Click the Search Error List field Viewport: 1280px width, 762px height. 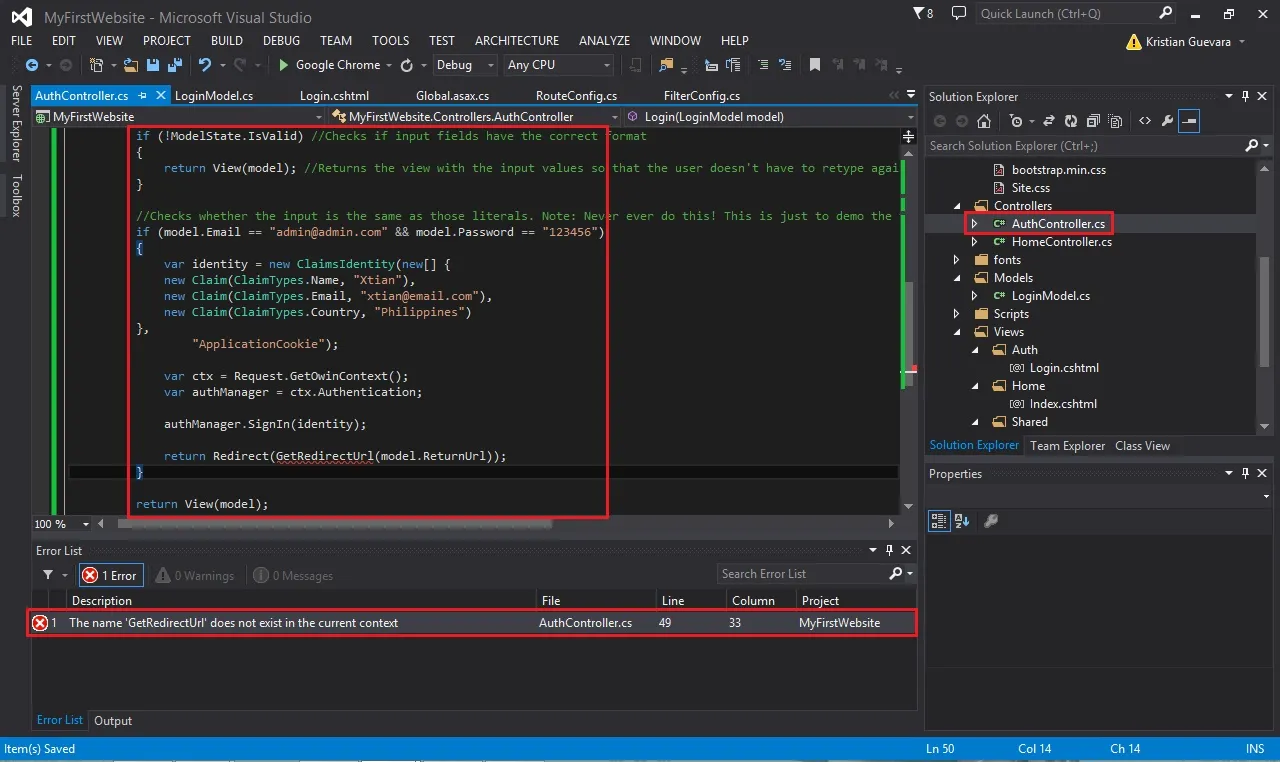coord(802,574)
